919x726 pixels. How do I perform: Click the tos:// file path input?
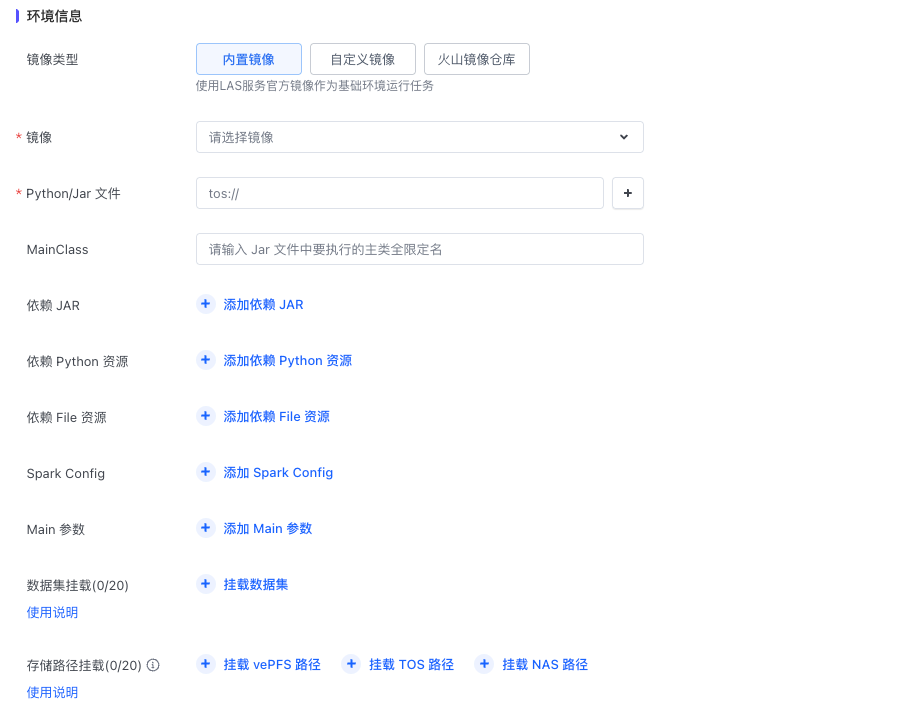pyautogui.click(x=399, y=193)
